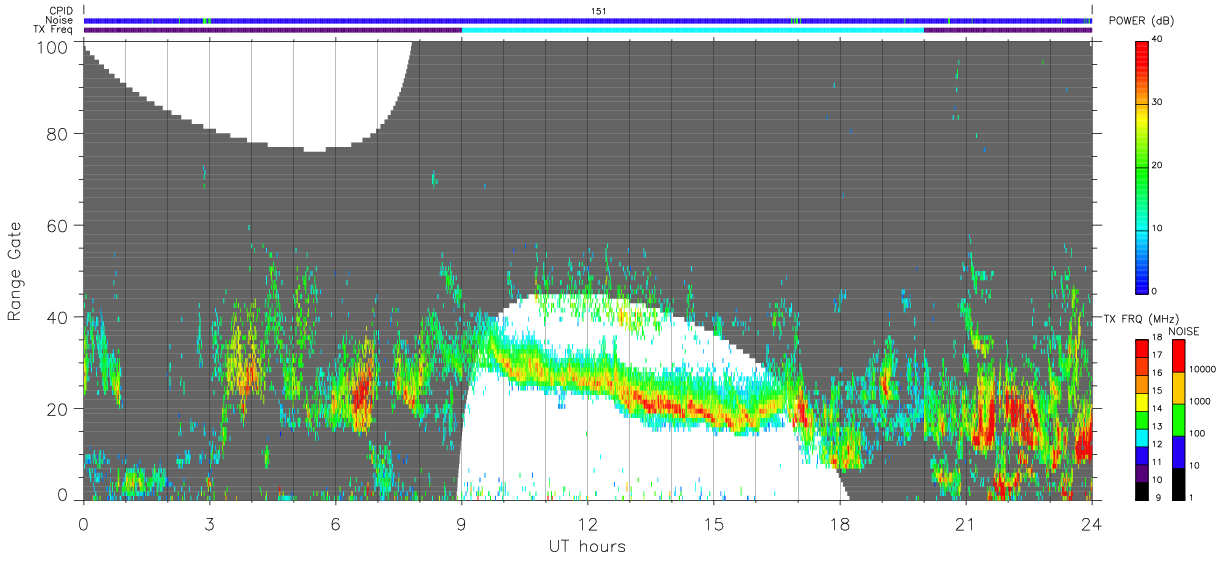Click the blue Noise strip above the plot
This screenshot has width=1228, height=567.
pos(587,20)
